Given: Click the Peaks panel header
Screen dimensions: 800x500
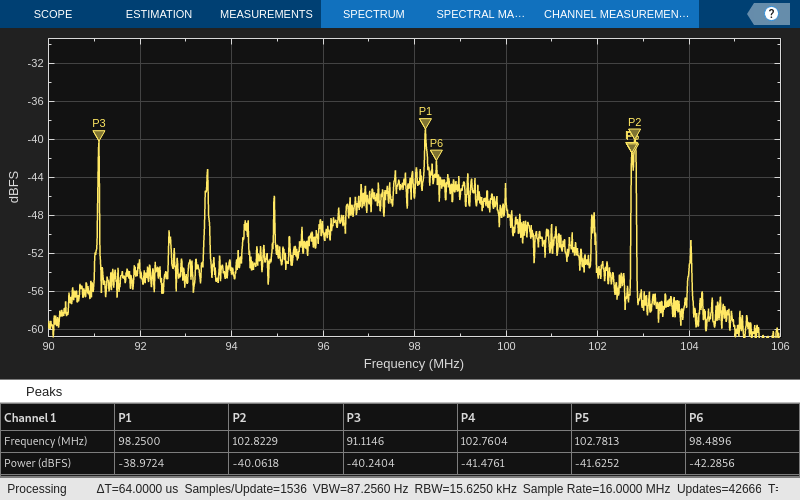Looking at the screenshot, I should pyautogui.click(x=44, y=391).
